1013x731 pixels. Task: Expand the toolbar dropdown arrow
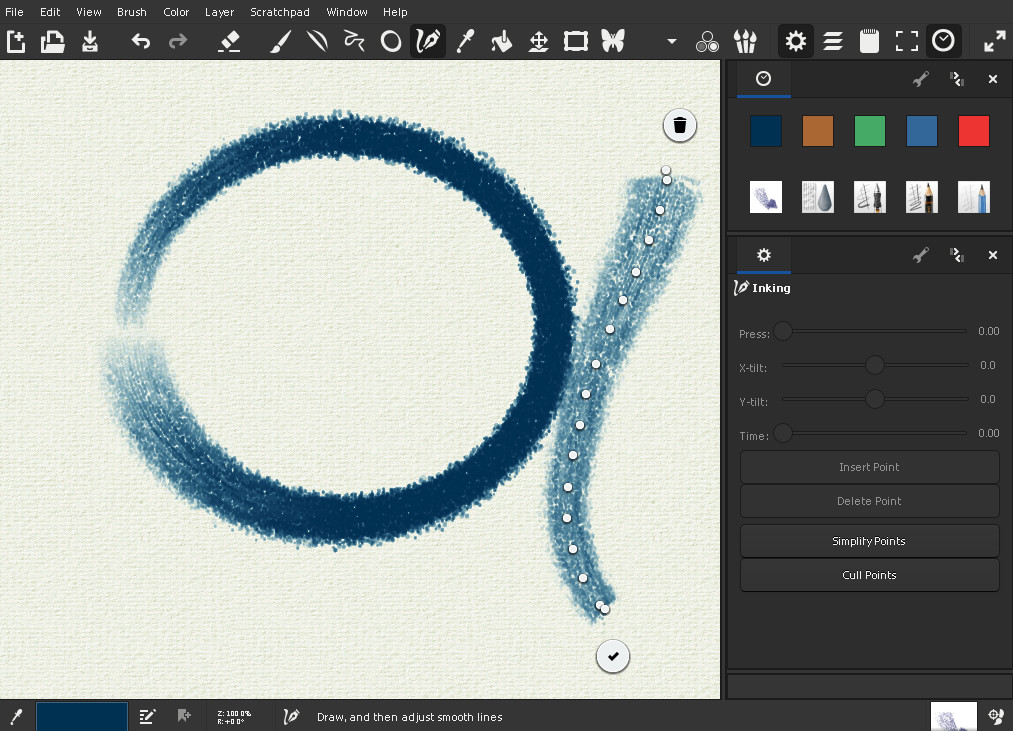coord(672,42)
